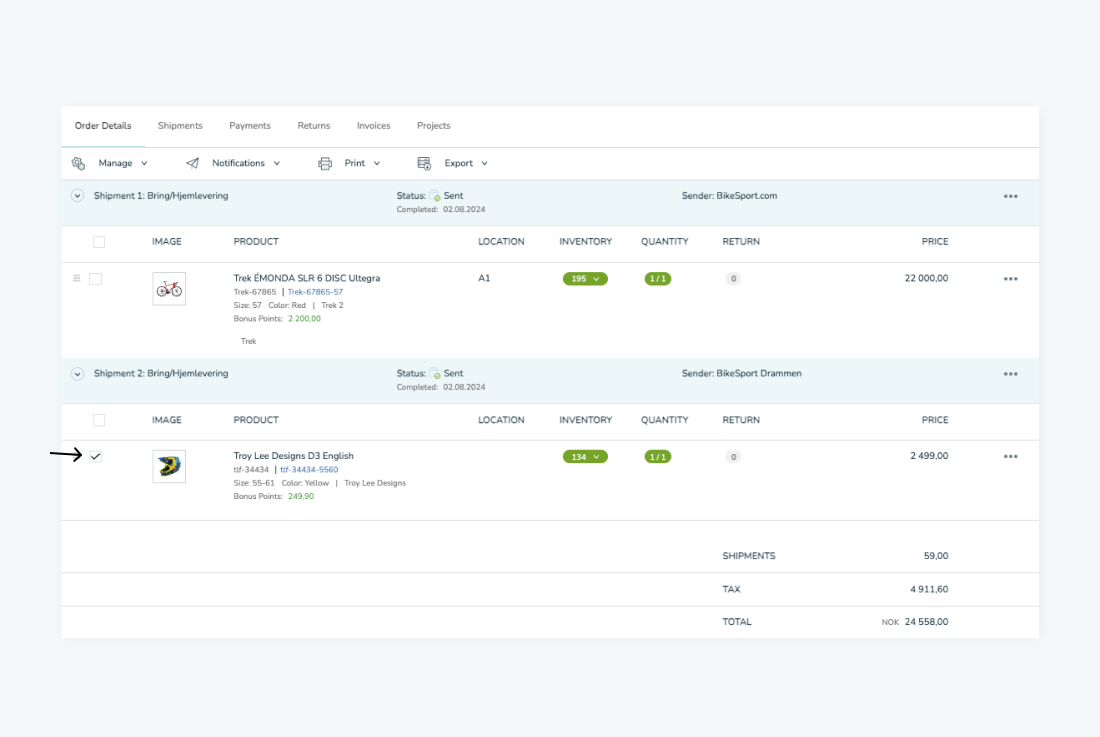Switch to the Shipments tab
Image resolution: width=1100 pixels, height=737 pixels.
point(180,126)
